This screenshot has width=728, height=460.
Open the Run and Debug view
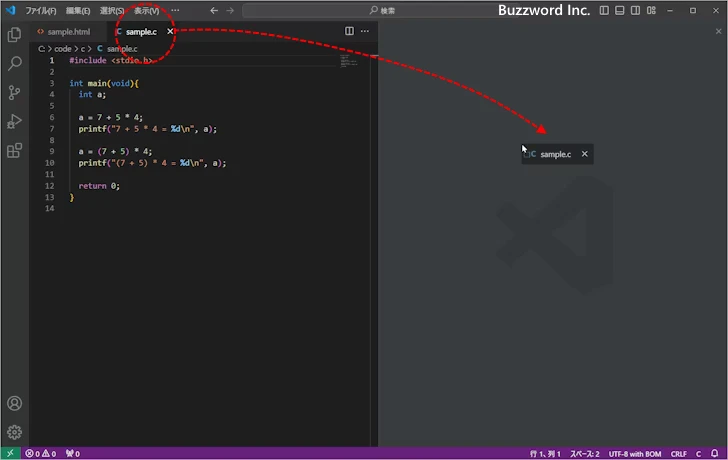coord(14,121)
